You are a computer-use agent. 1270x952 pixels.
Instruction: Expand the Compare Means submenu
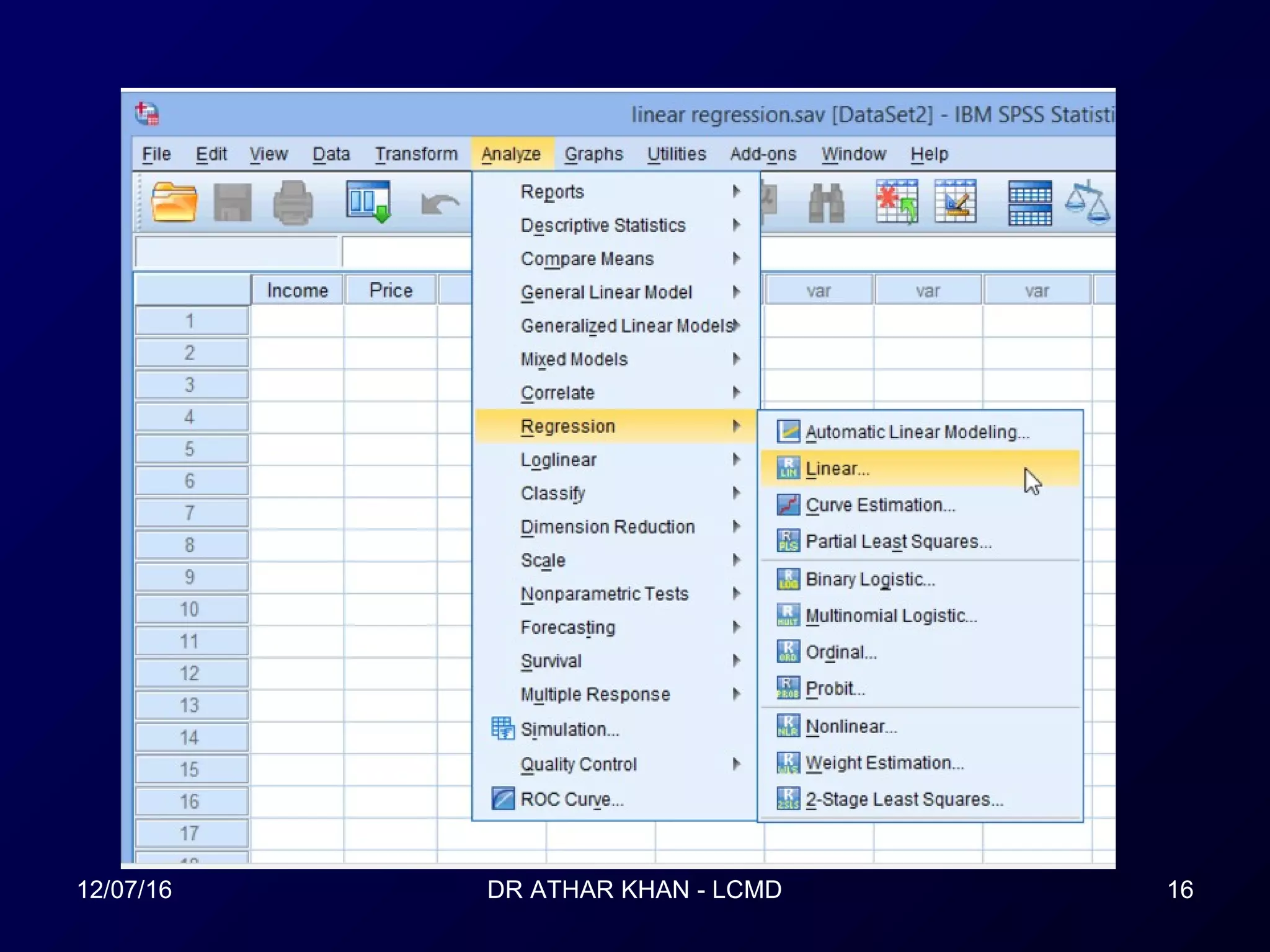tap(587, 259)
